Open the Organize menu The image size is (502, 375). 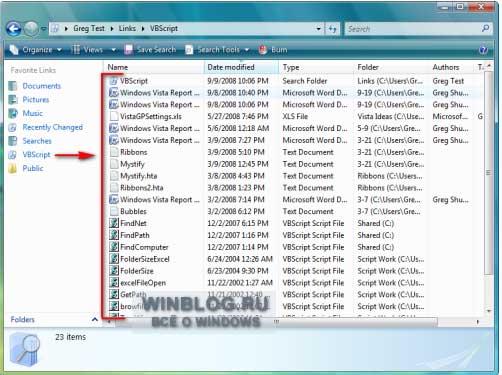pyautogui.click(x=36, y=50)
